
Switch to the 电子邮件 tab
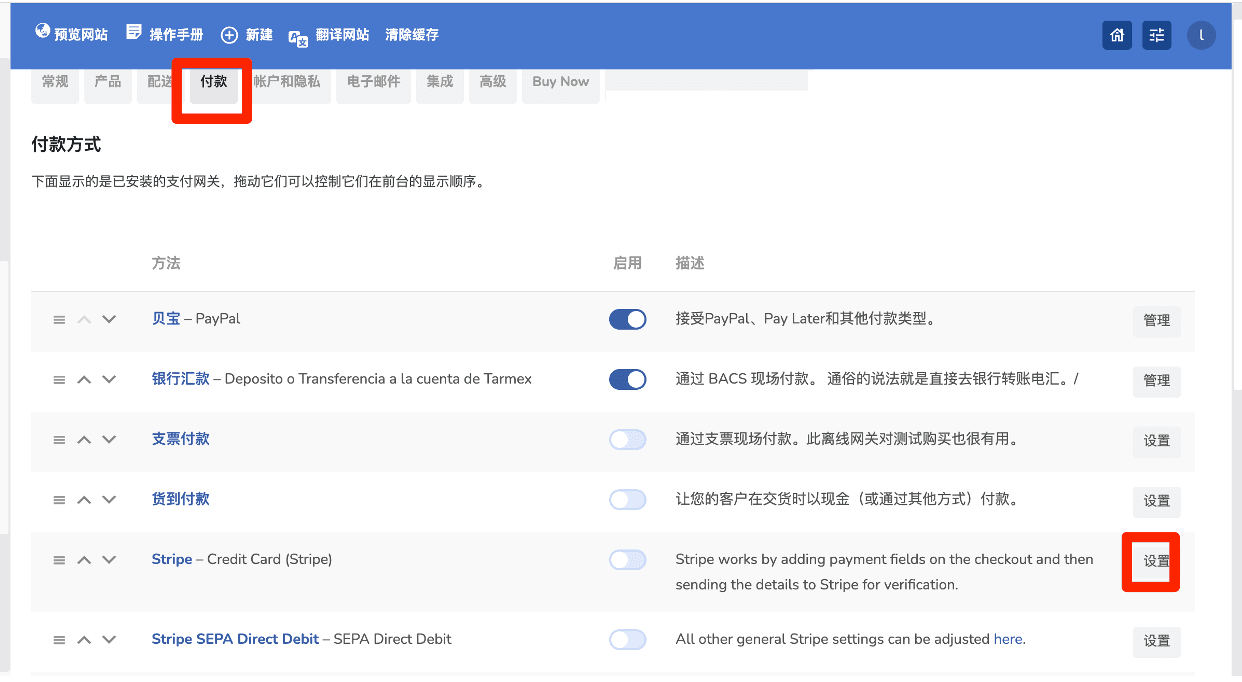[373, 82]
